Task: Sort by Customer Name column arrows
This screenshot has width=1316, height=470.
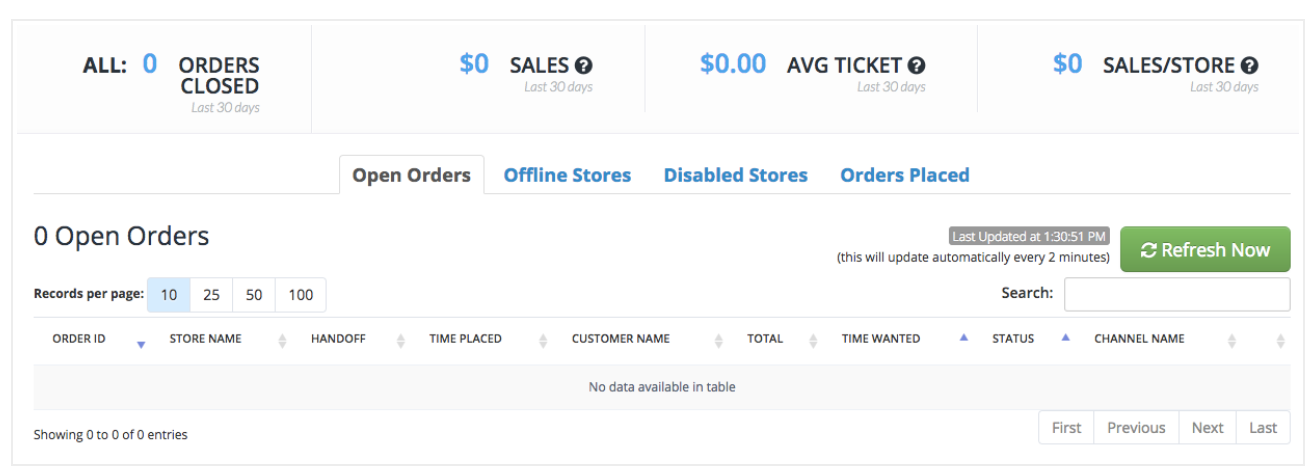Action: click(719, 340)
